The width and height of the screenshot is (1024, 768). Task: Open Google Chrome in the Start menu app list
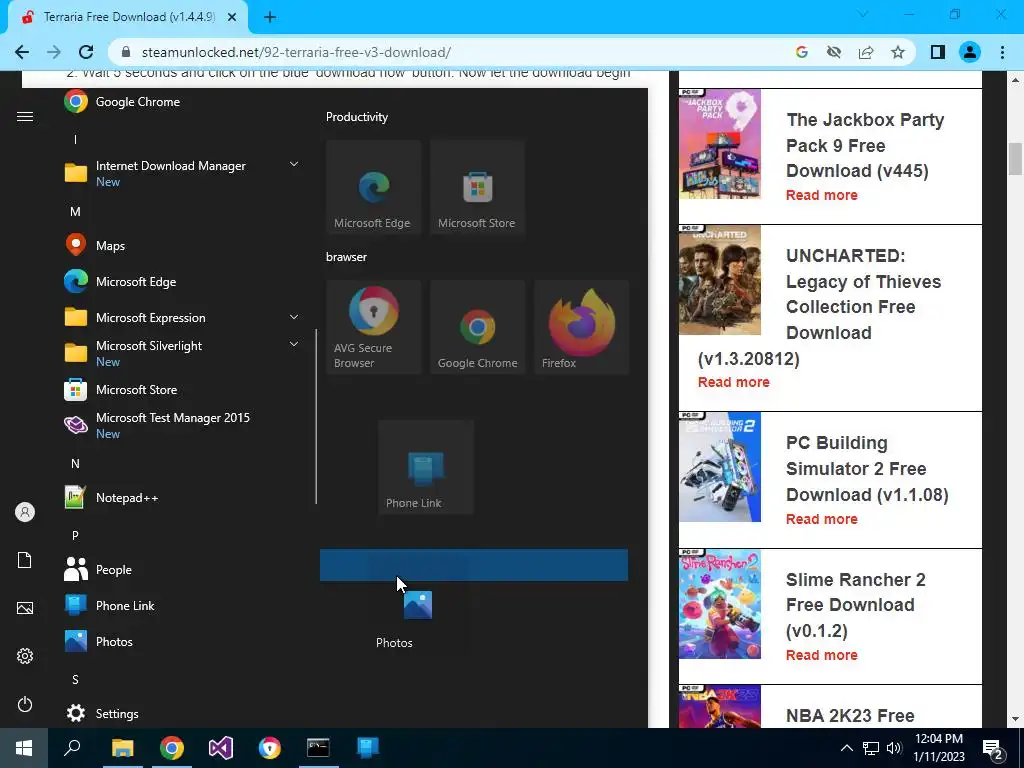pos(122,102)
